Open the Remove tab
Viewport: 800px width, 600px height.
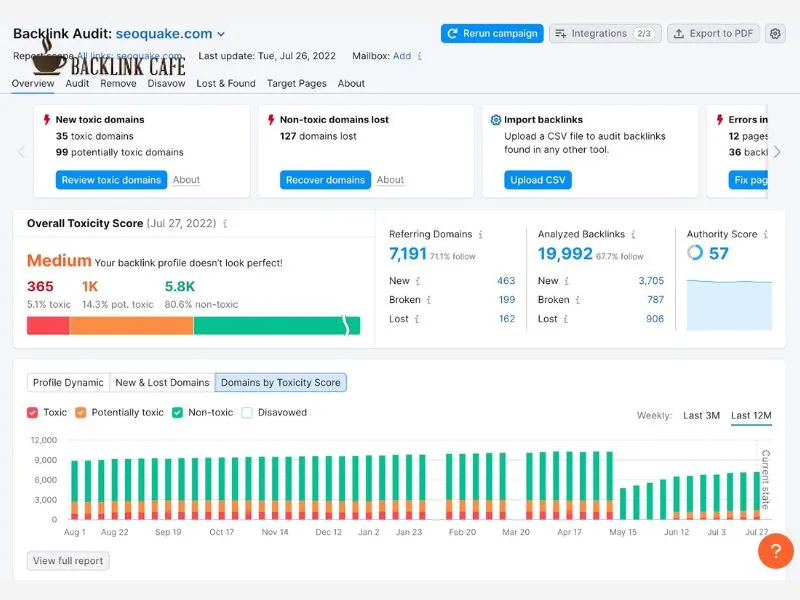pyautogui.click(x=118, y=83)
